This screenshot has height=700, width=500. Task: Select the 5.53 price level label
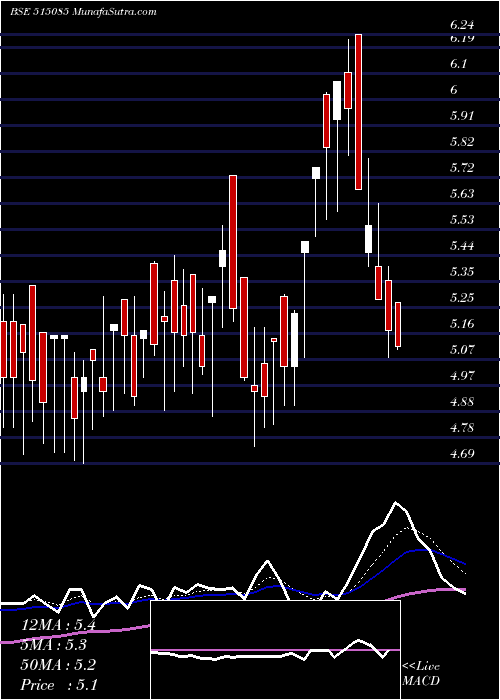[462, 220]
